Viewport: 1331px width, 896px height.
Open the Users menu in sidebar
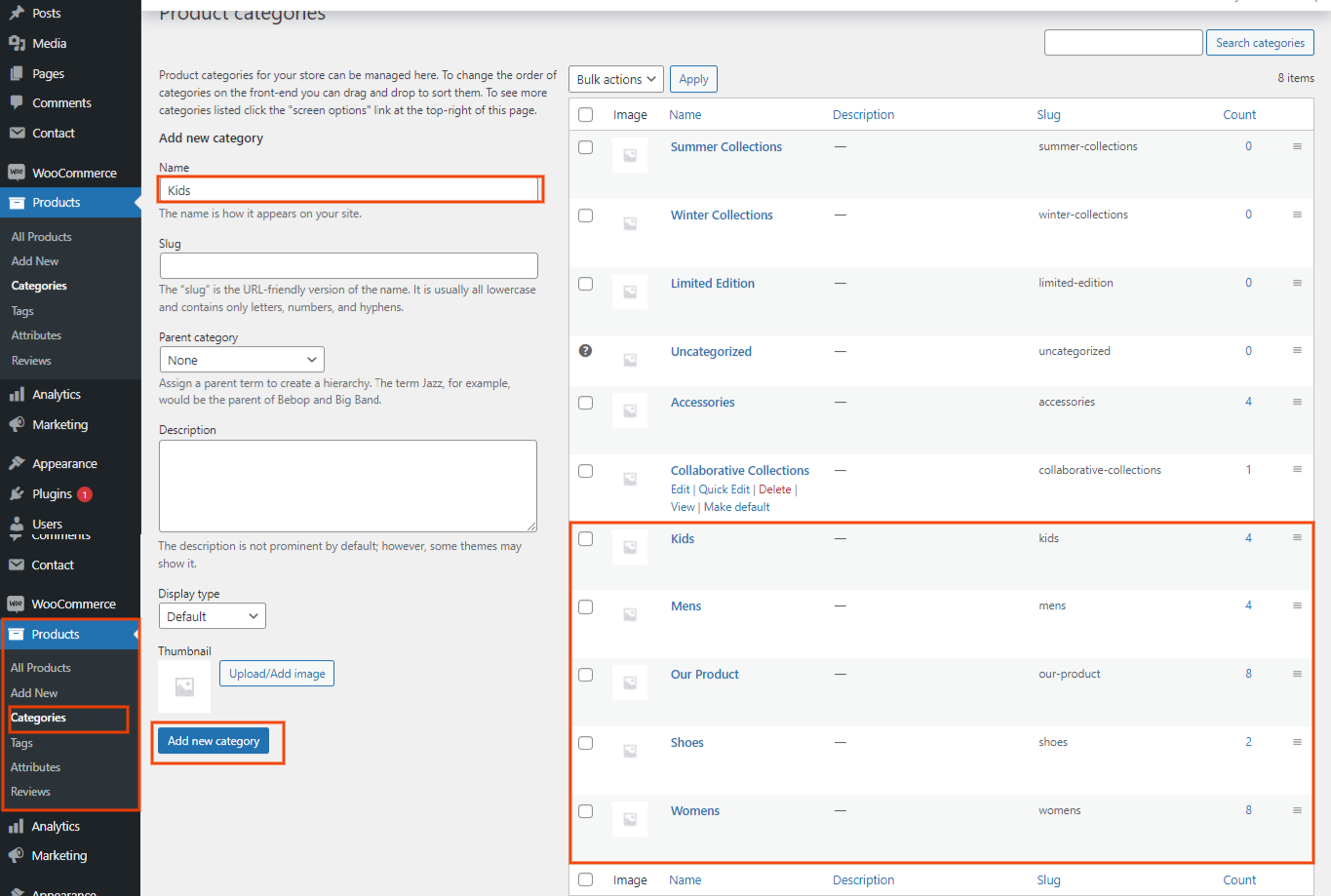tap(47, 524)
